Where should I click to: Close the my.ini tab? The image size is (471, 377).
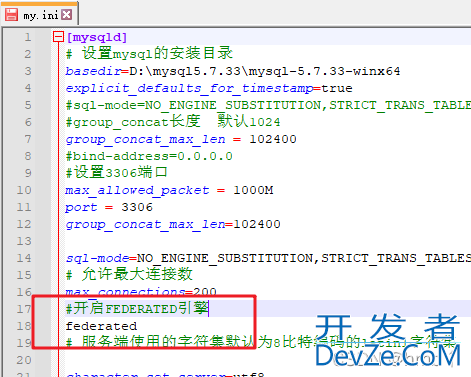(x=67, y=14)
